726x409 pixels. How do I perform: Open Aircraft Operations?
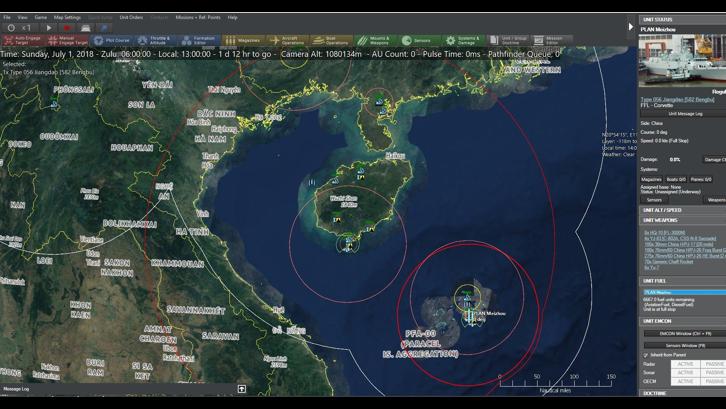coord(287,40)
